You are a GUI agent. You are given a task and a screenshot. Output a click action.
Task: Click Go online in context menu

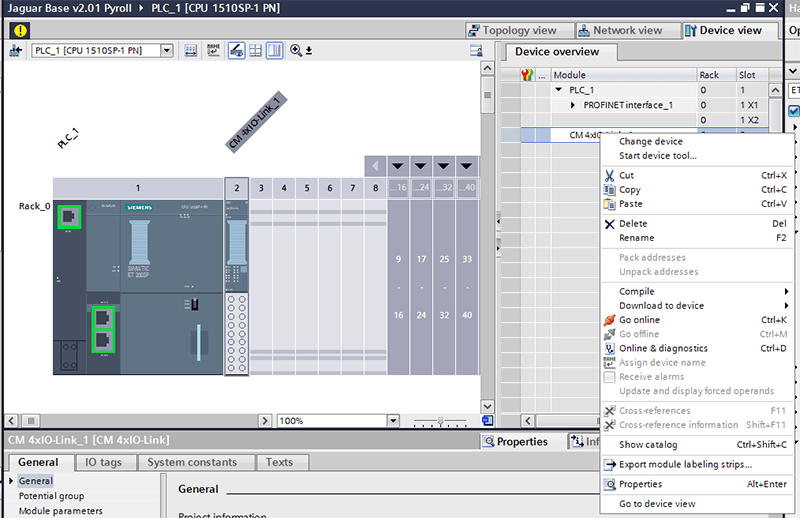click(697, 320)
